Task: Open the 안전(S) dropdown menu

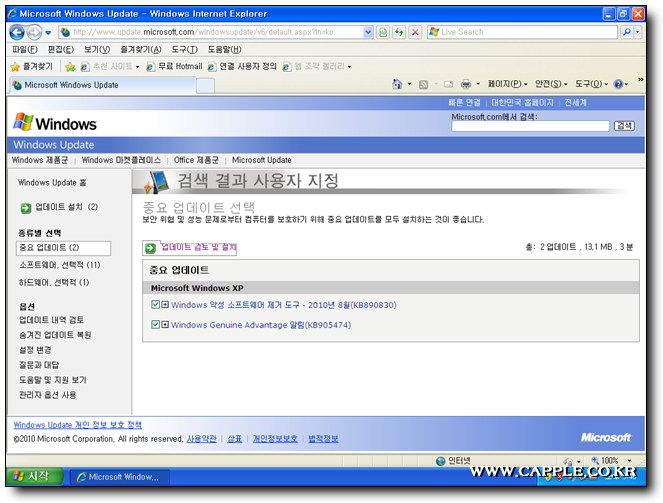Action: [x=551, y=84]
